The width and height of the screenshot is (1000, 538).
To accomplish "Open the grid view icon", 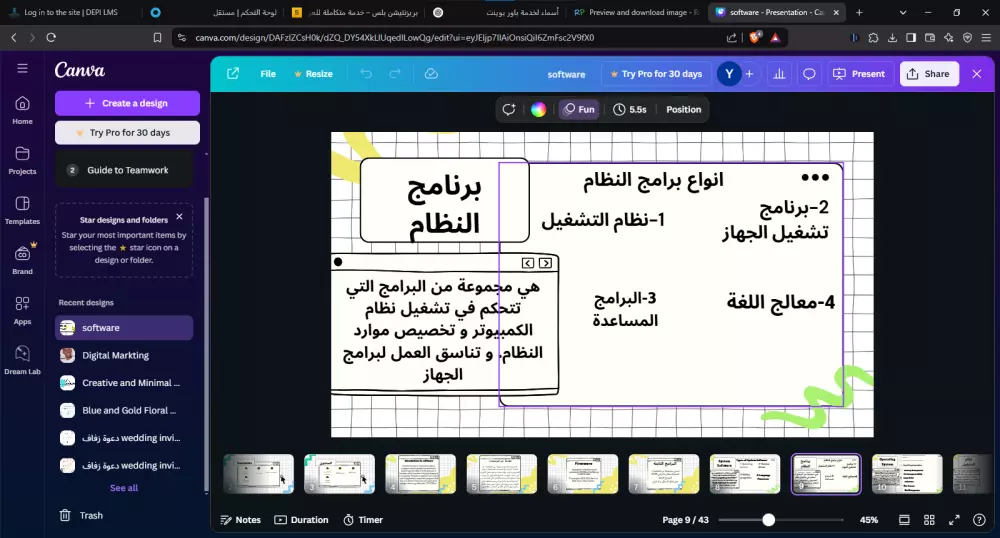I will pyautogui.click(x=929, y=520).
